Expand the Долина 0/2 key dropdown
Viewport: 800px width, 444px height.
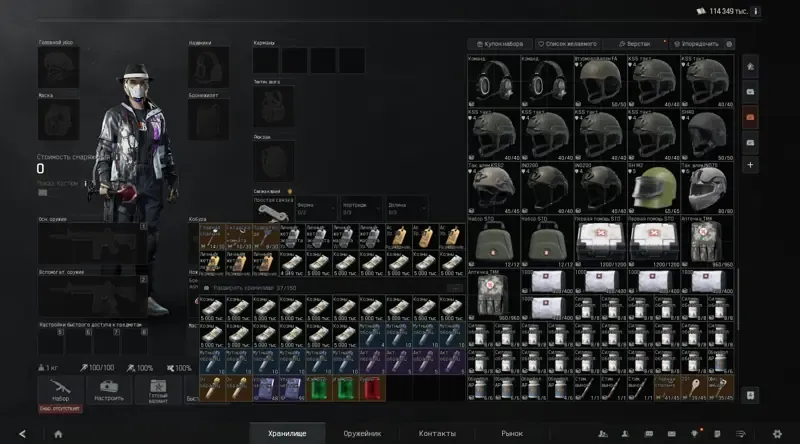click(407, 209)
